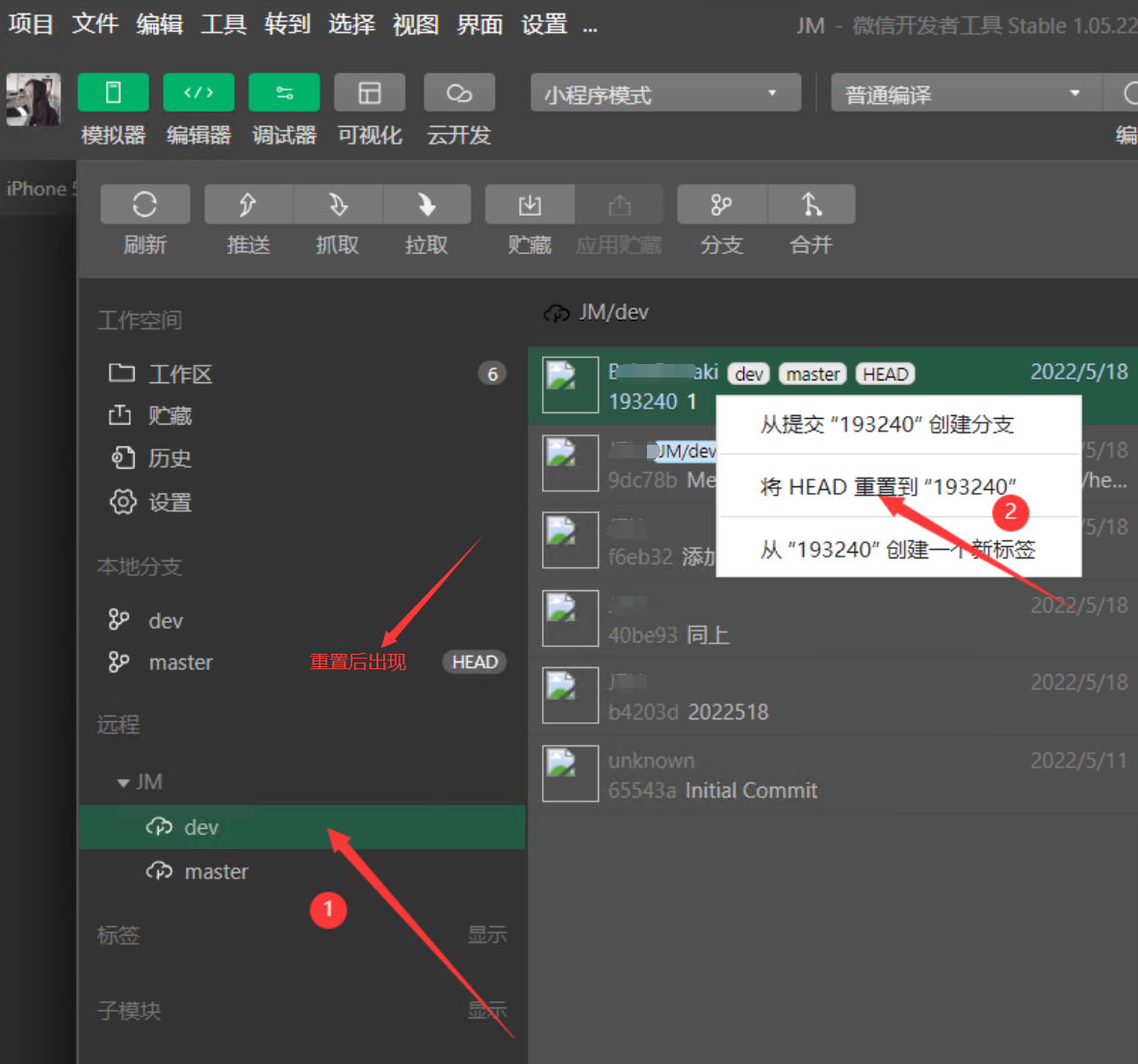1138x1064 pixels.
Task: Pull remote changes icon
Action: (427, 205)
